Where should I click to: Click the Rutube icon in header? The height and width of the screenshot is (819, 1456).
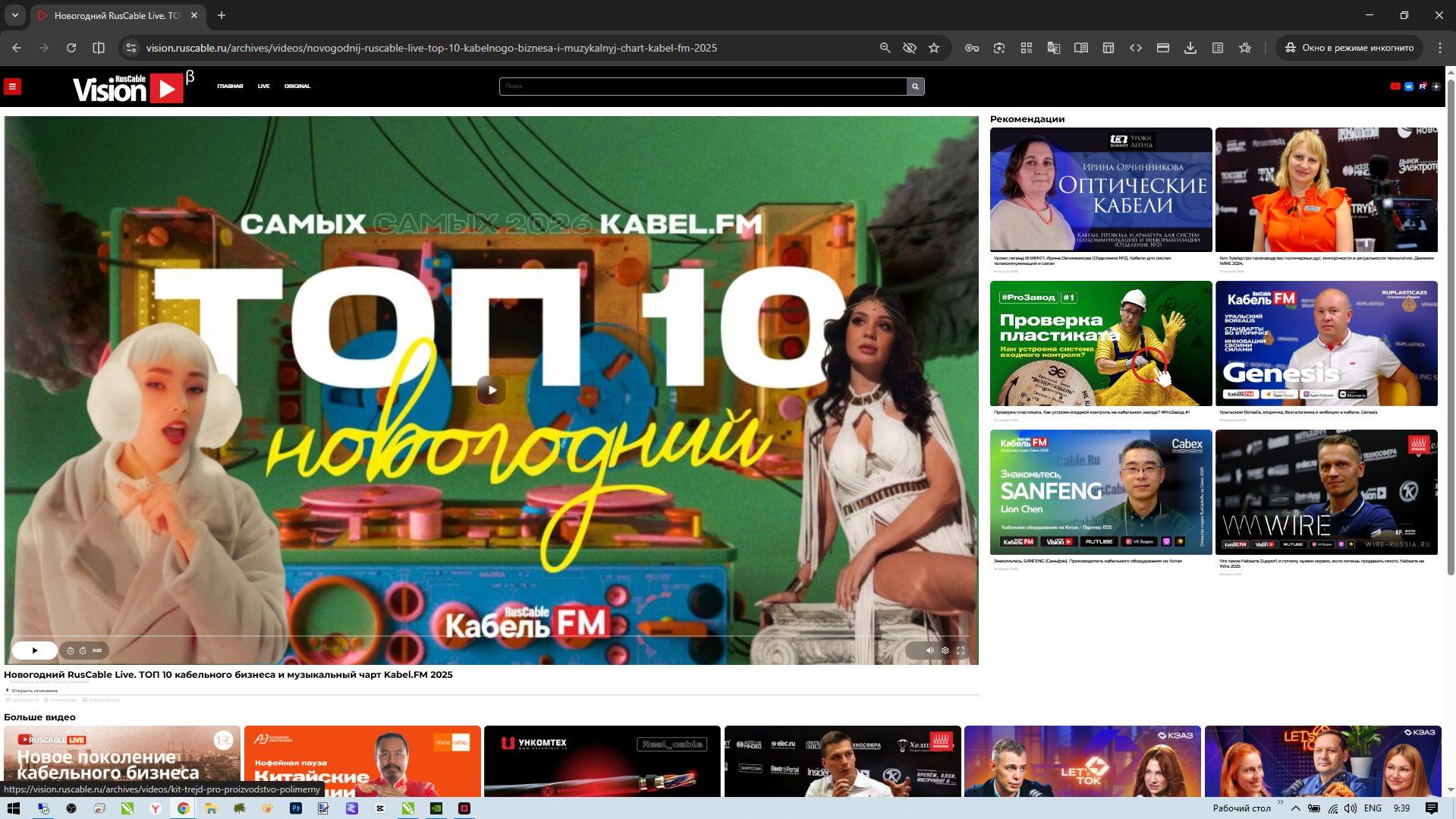point(1423,87)
